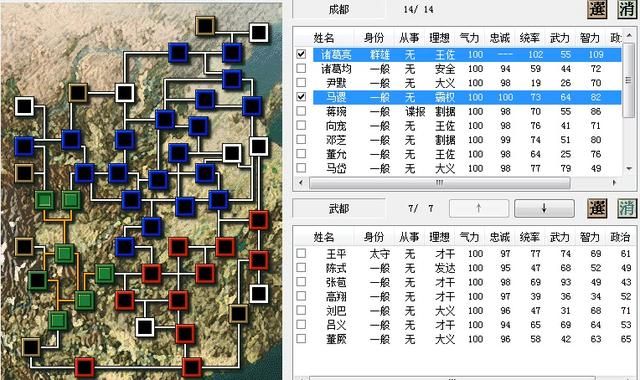
Task: Click 太守 in the 王平 row
Action: 380,254
